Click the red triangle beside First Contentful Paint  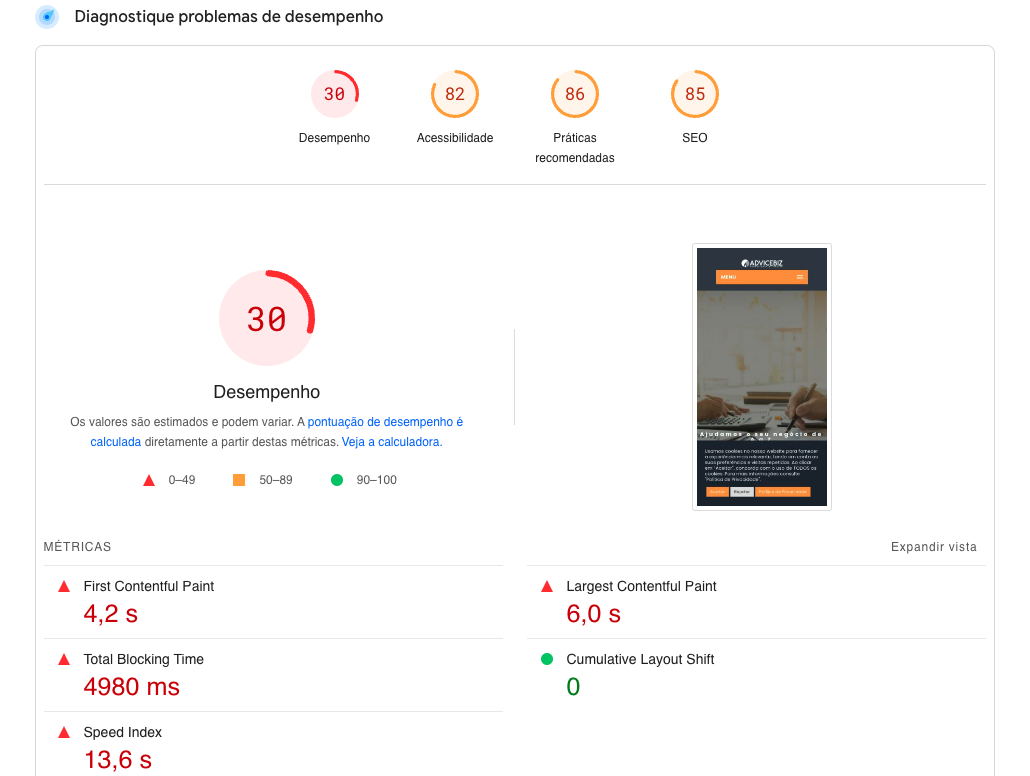[64, 587]
